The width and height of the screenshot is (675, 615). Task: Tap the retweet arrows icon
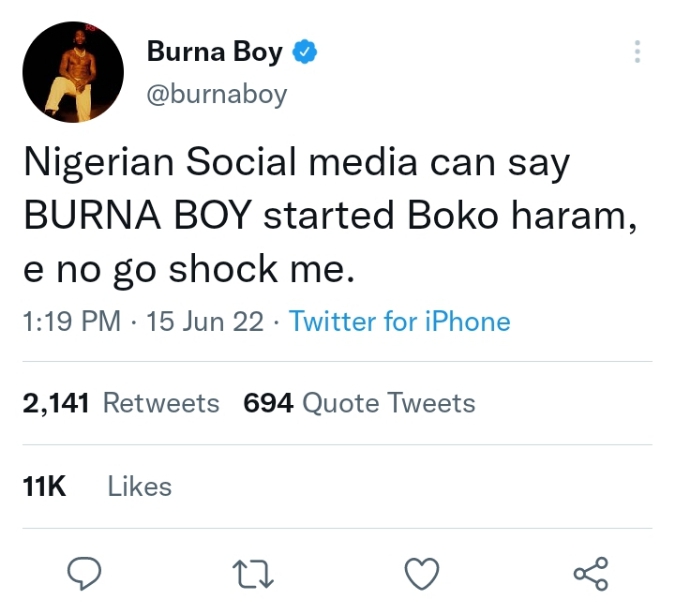pos(253,574)
